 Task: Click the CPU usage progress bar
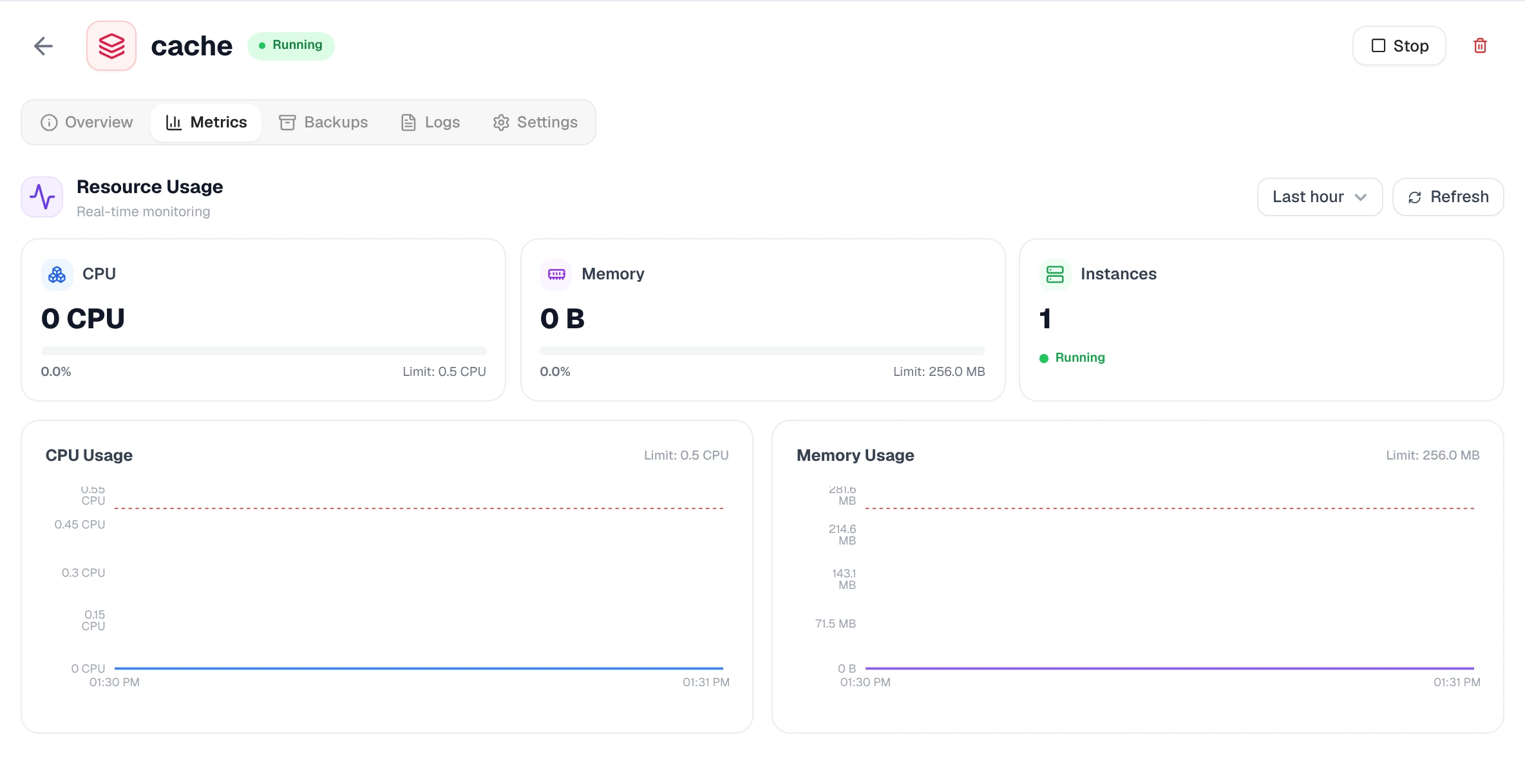click(263, 351)
